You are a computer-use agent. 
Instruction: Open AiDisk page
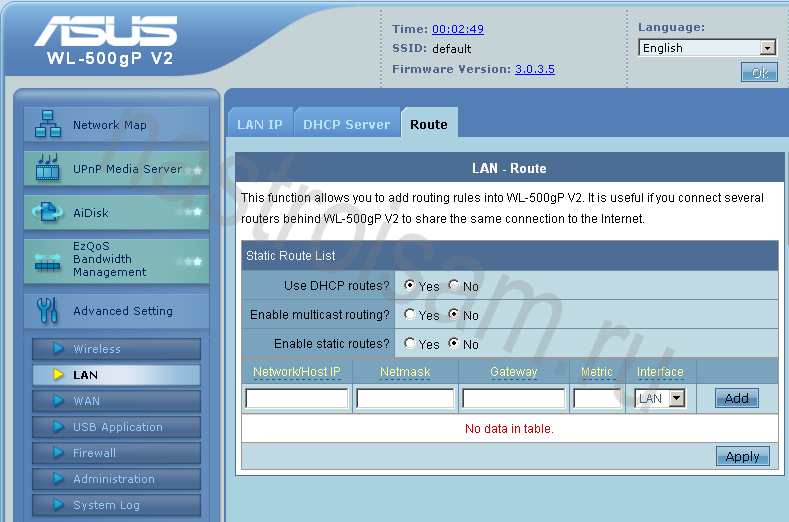click(x=116, y=212)
